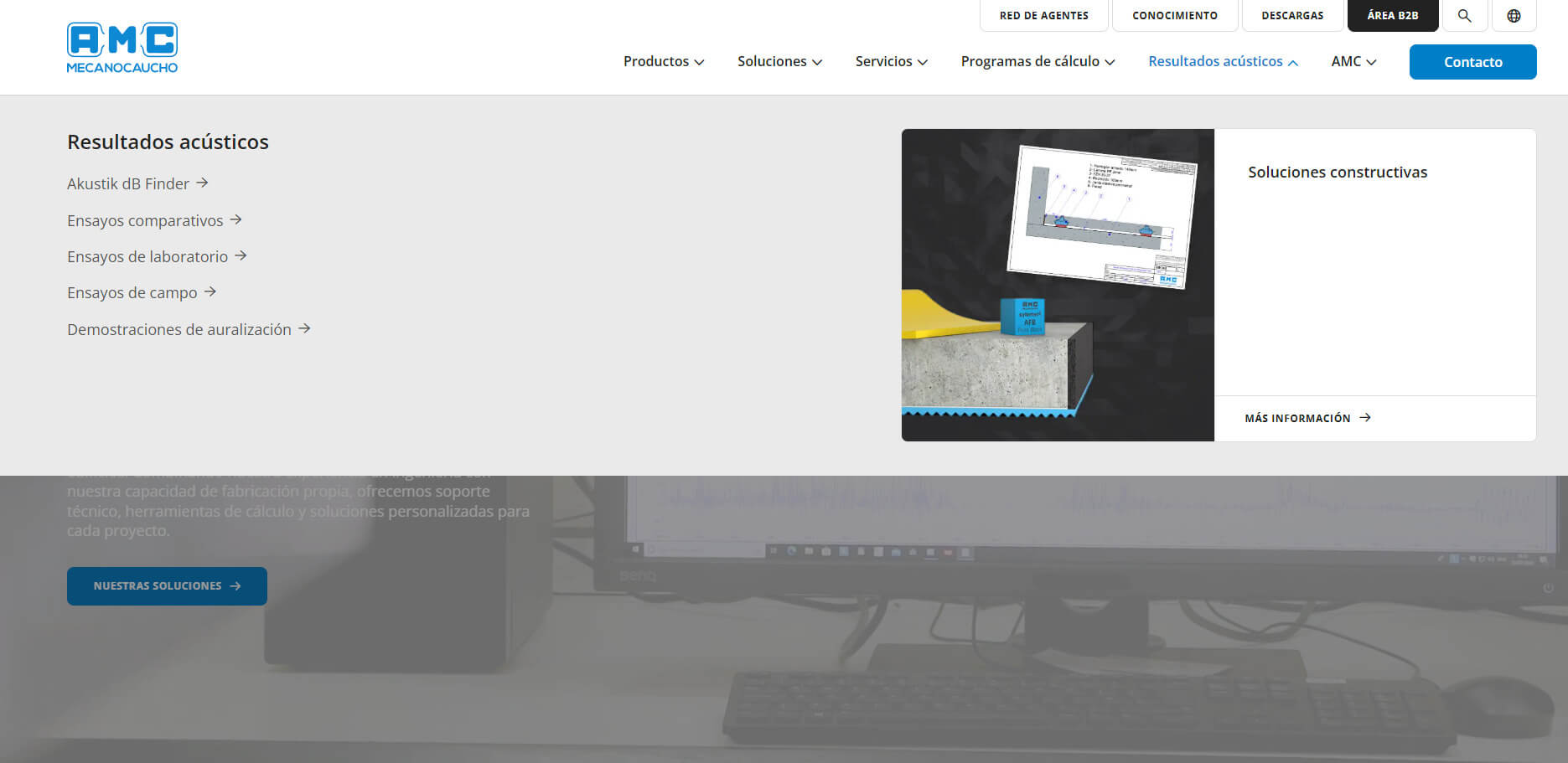Open Ensayos de campo link
Screen dimensions: 1568x763
pyautogui.click(x=142, y=292)
